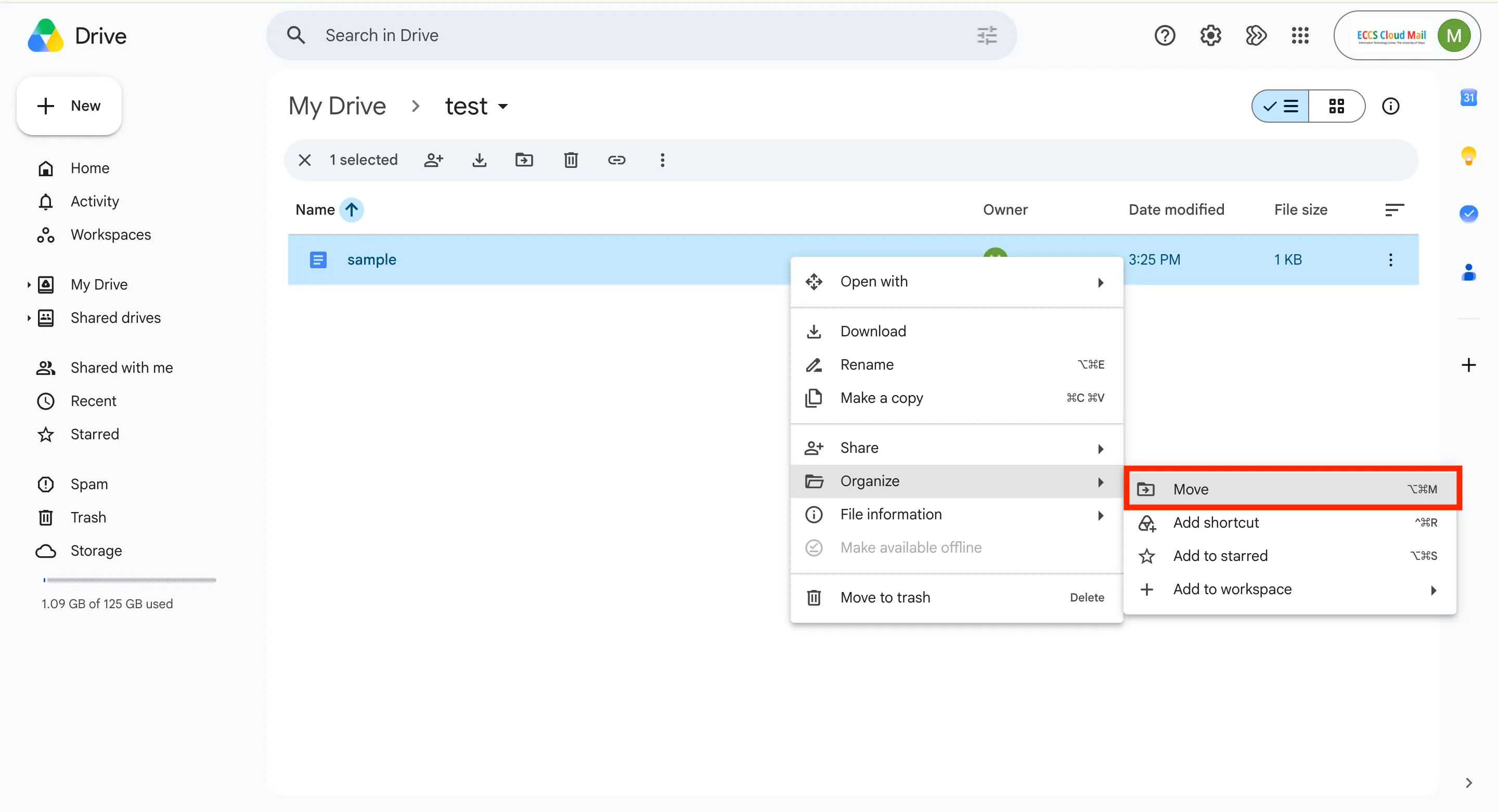
Task: Click Get add-ons plus icon
Action: point(1468,365)
